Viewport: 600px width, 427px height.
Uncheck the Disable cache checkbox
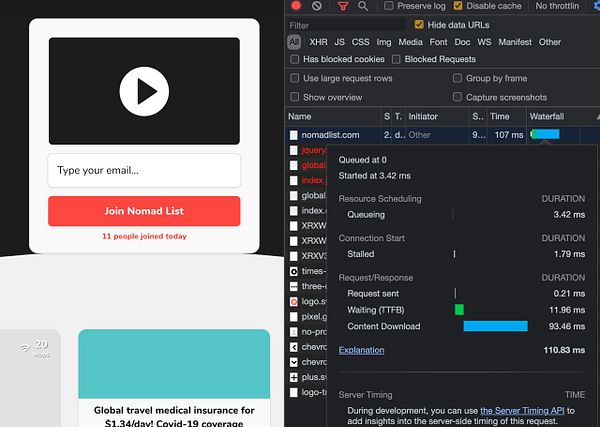pyautogui.click(x=458, y=6)
